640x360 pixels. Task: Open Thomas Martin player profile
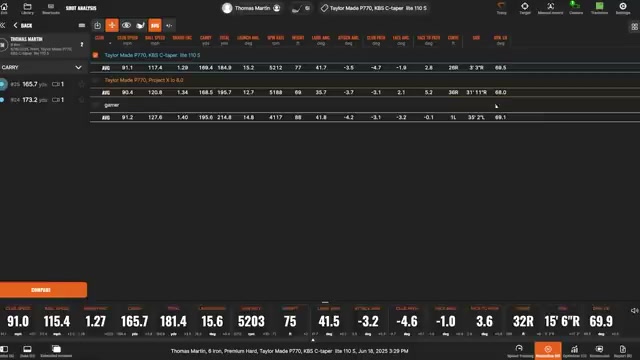(x=251, y=8)
